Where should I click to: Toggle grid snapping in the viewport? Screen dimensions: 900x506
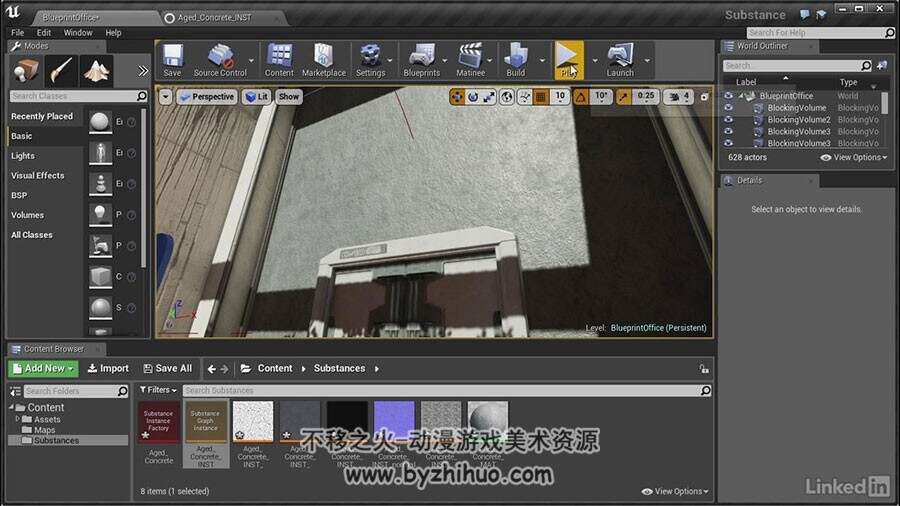(x=541, y=97)
